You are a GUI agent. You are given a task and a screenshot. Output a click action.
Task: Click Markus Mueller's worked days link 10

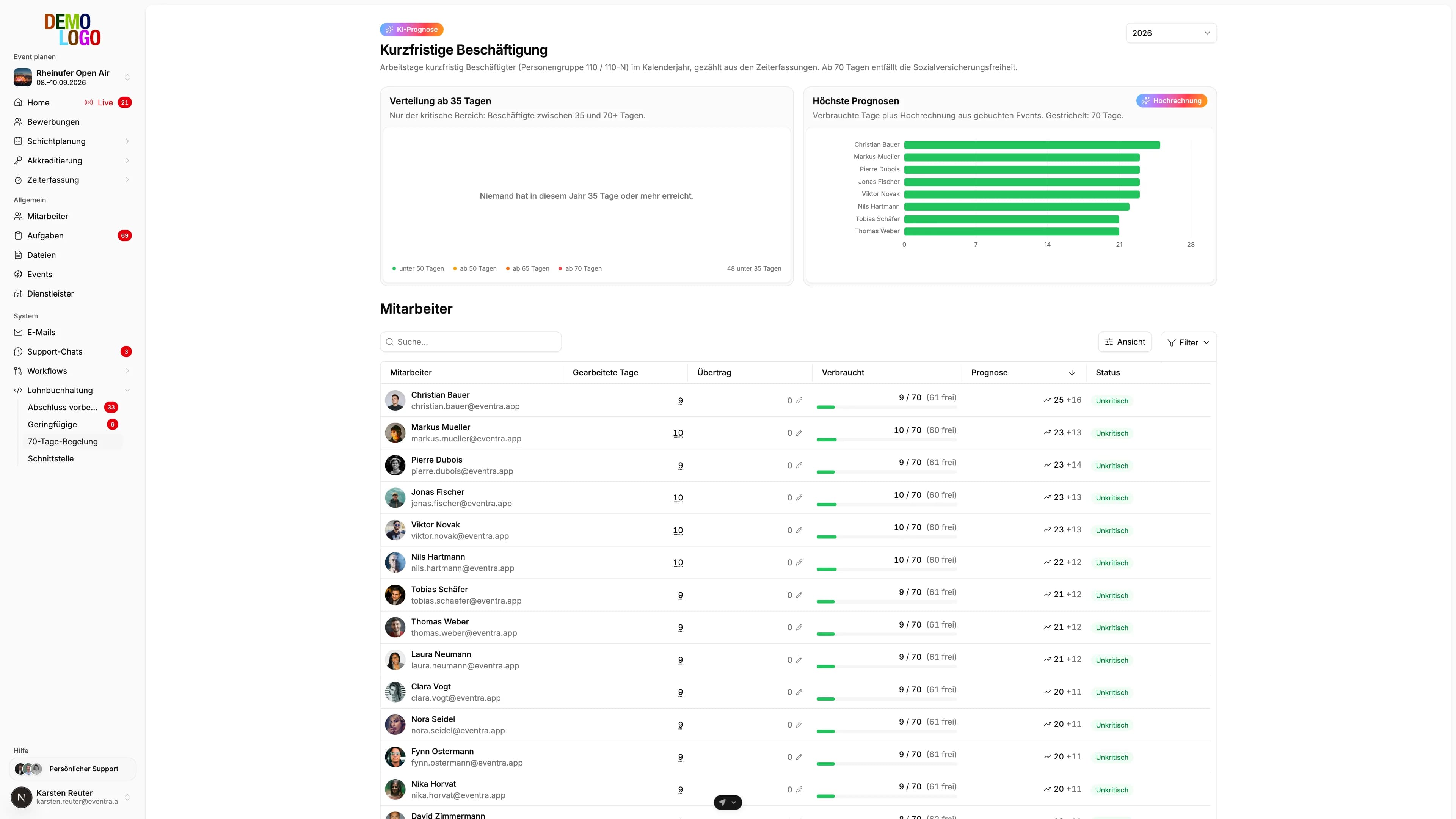coord(678,433)
